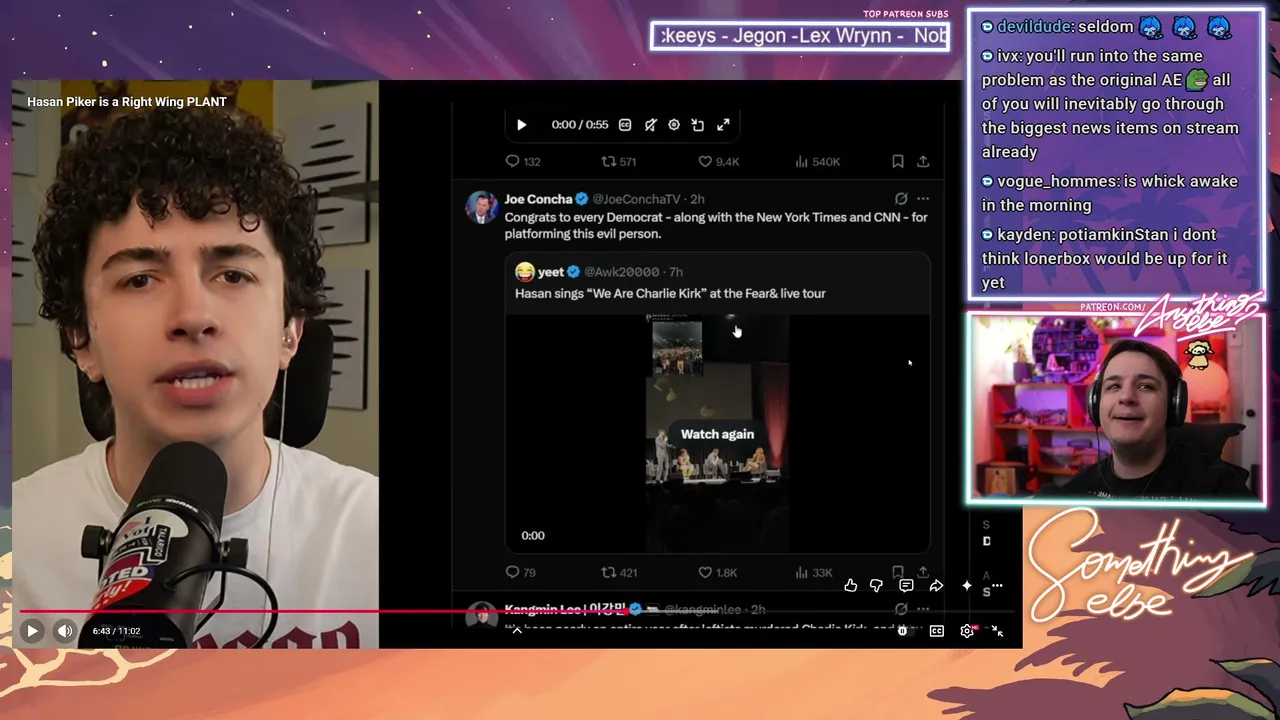Click the Kangmin Lee display name
1280x720 pixels.
565,609
